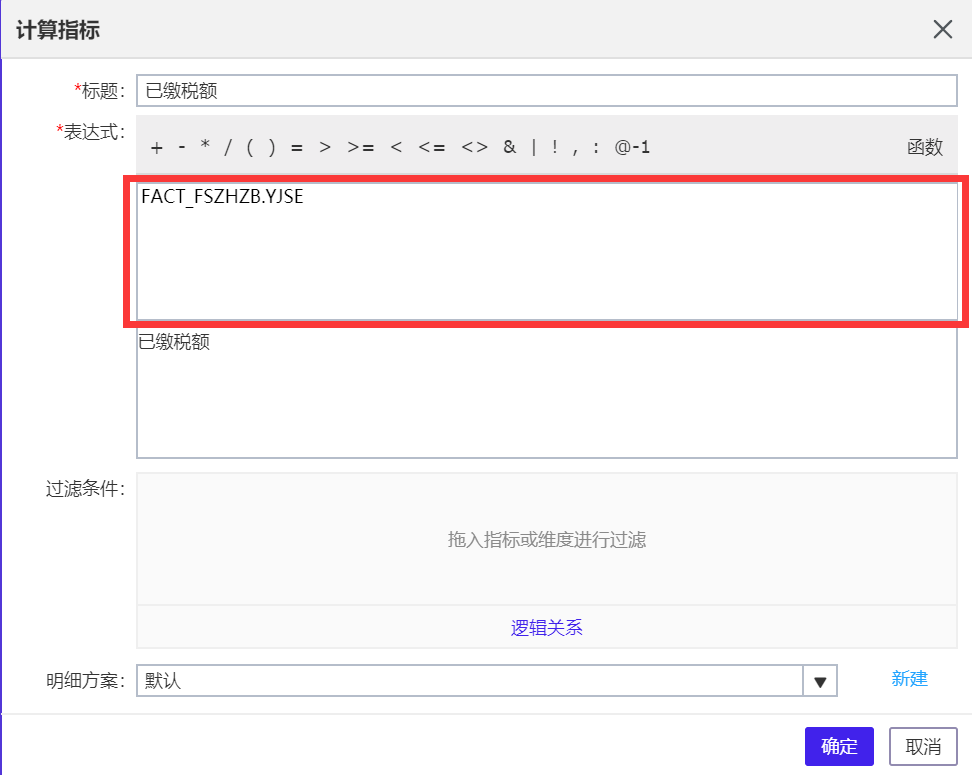Insert the division slash operator
972x775 pixels.
tap(228, 148)
